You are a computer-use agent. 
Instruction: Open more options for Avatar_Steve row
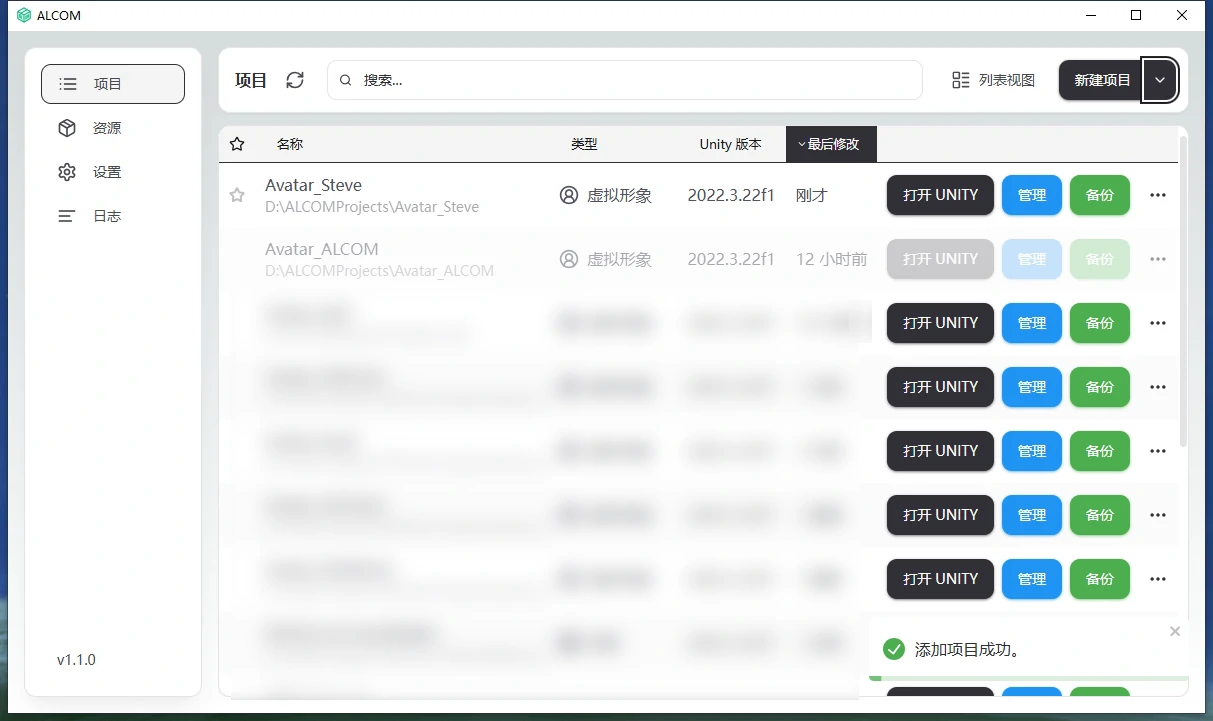coord(1158,195)
